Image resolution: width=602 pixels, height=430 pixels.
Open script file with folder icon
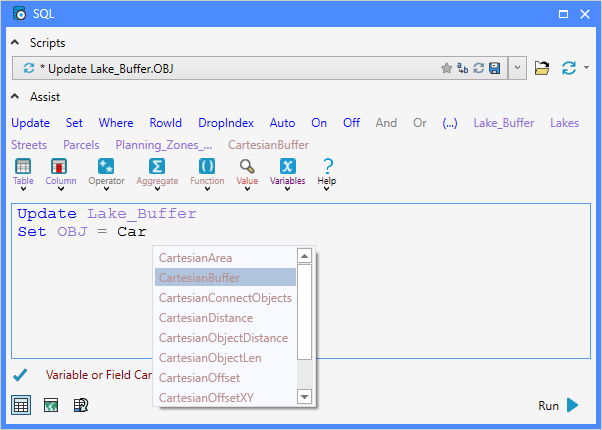[x=542, y=68]
